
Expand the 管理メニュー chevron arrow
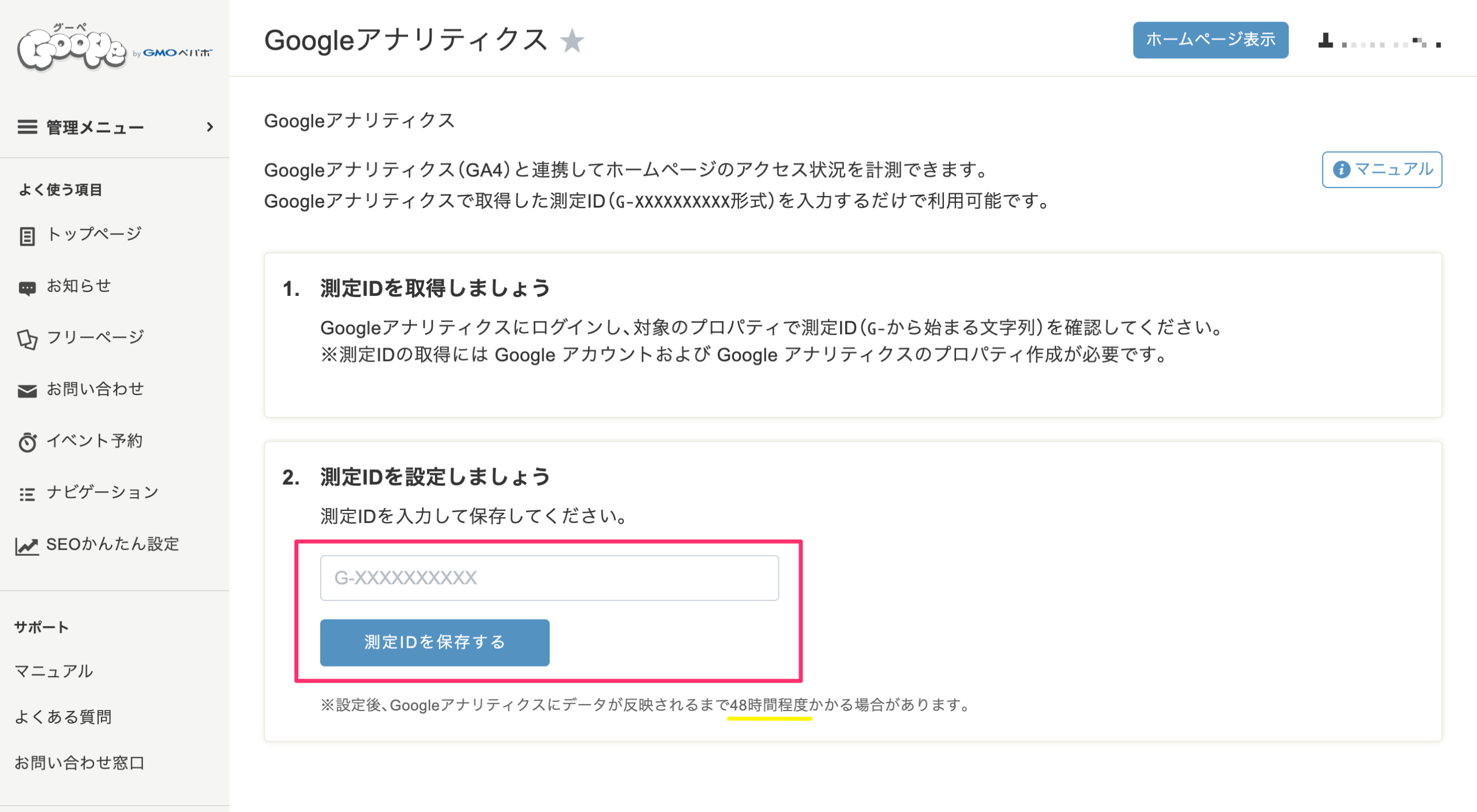pos(209,127)
